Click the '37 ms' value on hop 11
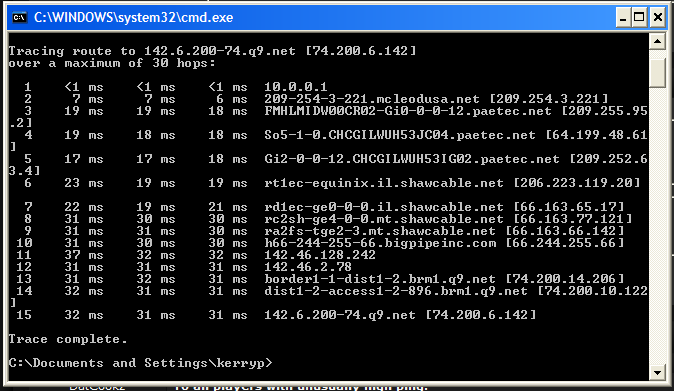674x391 pixels. pyautogui.click(x=84, y=256)
